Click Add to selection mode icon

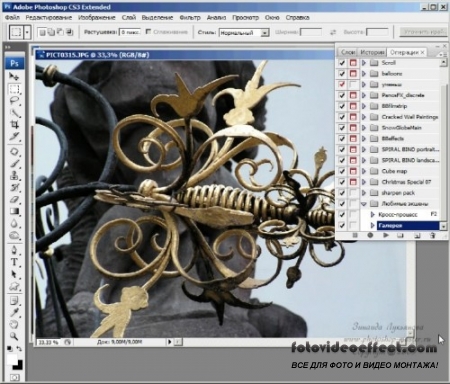51,32
